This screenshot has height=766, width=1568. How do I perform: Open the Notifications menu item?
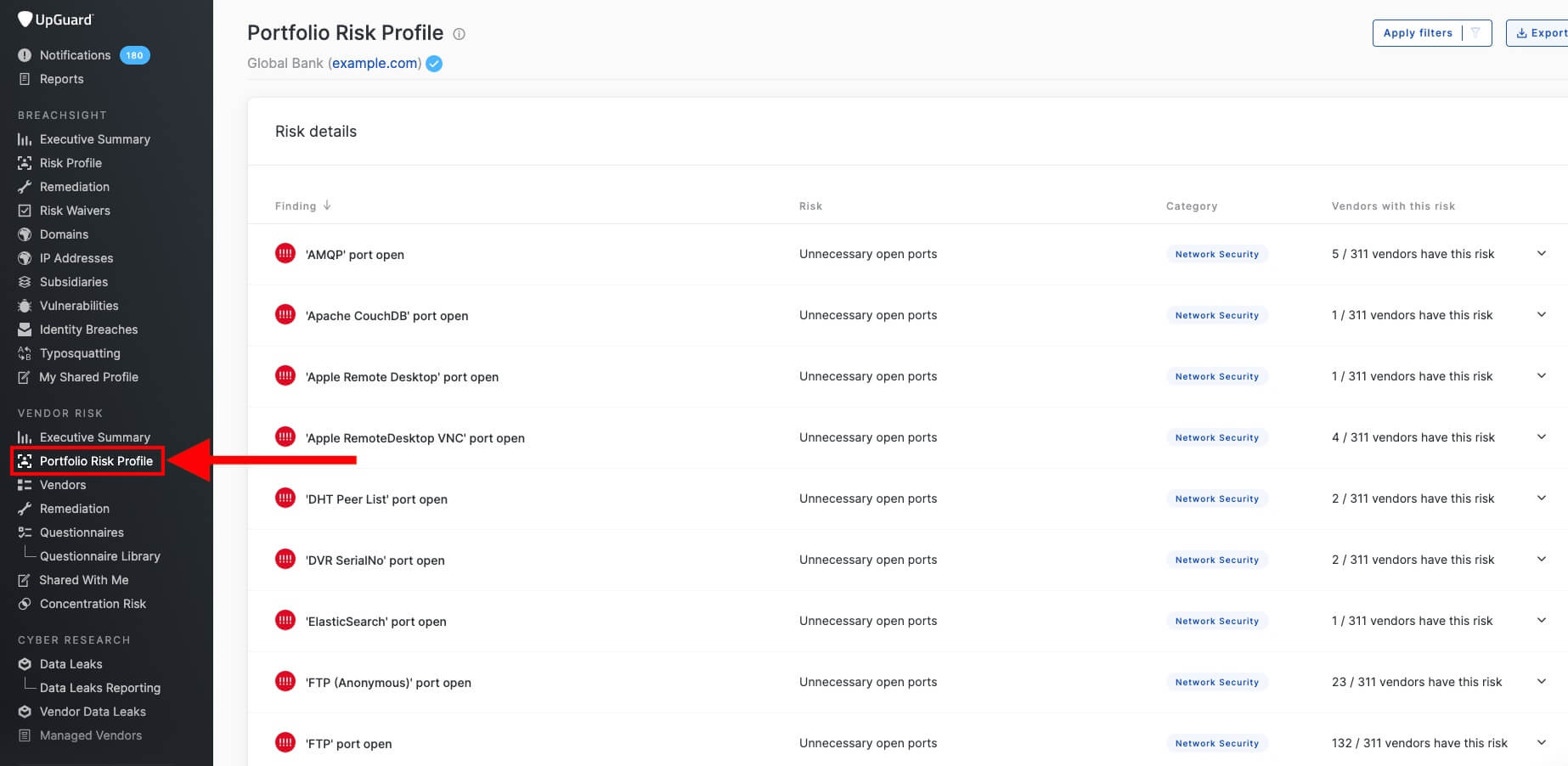(x=75, y=55)
